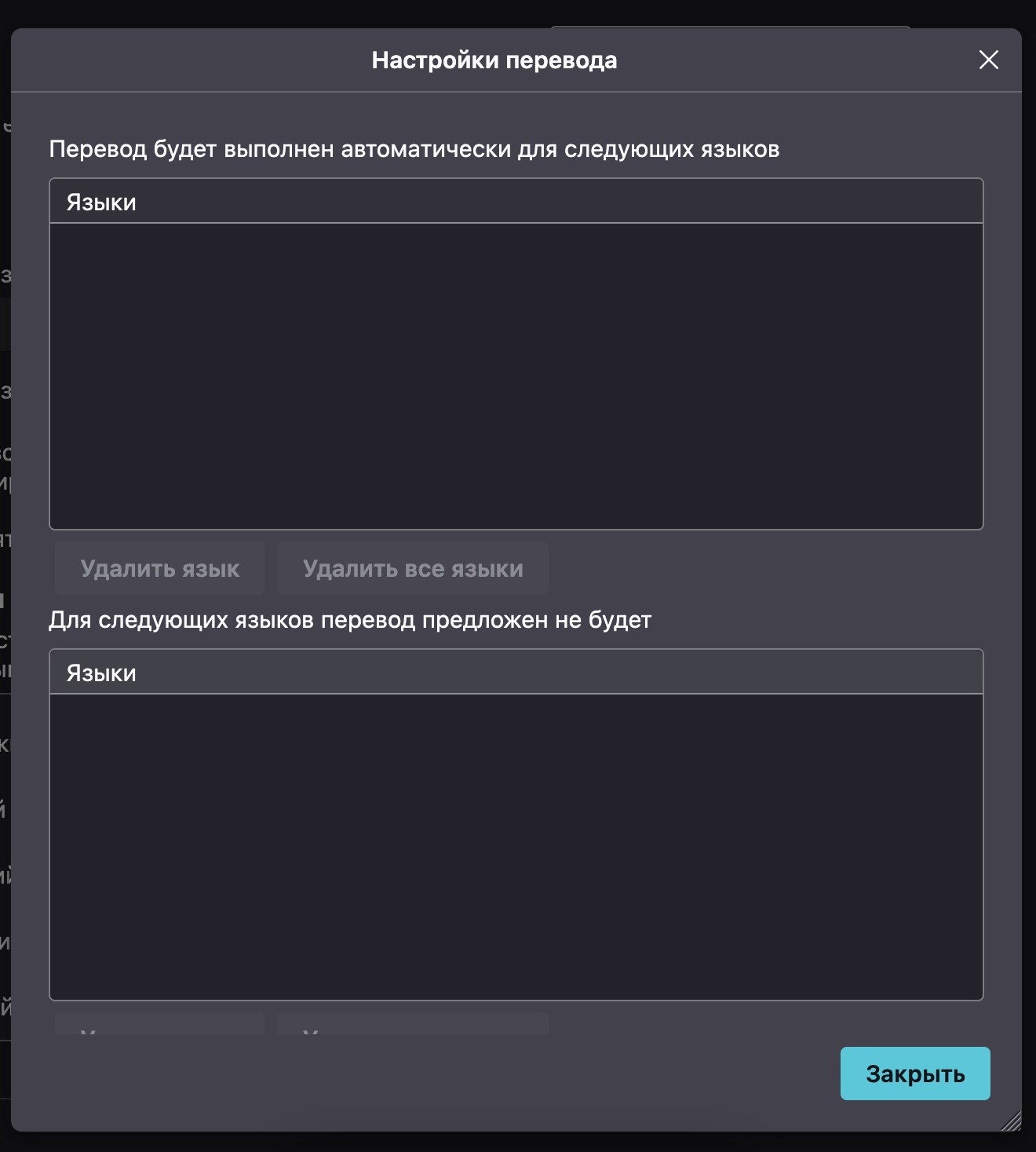The height and width of the screenshot is (1152, 1036).
Task: Click the dimmed backdrop right of the dialog
Action: [x=1029, y=549]
